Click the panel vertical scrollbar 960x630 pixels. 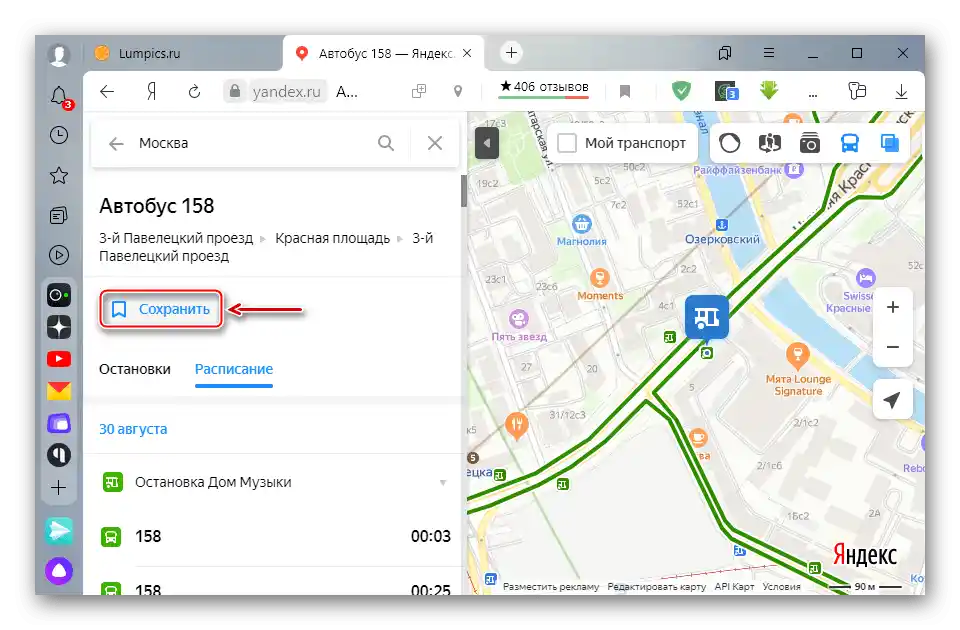tap(463, 190)
